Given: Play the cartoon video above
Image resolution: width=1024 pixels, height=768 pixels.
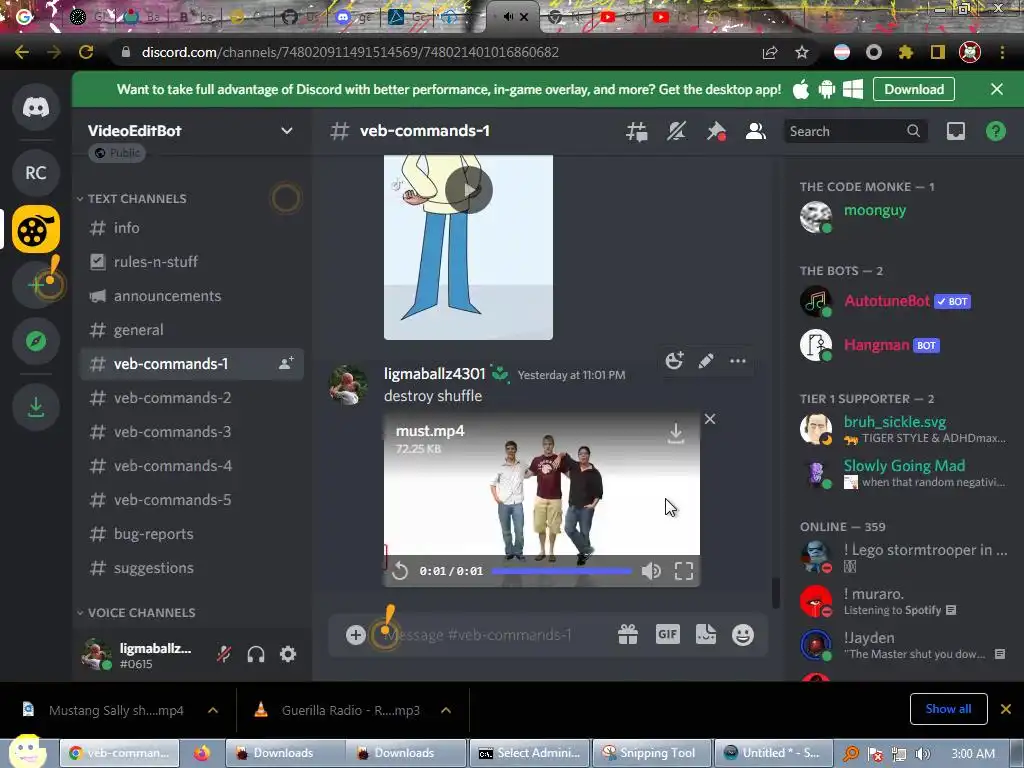Looking at the screenshot, I should (x=469, y=189).
